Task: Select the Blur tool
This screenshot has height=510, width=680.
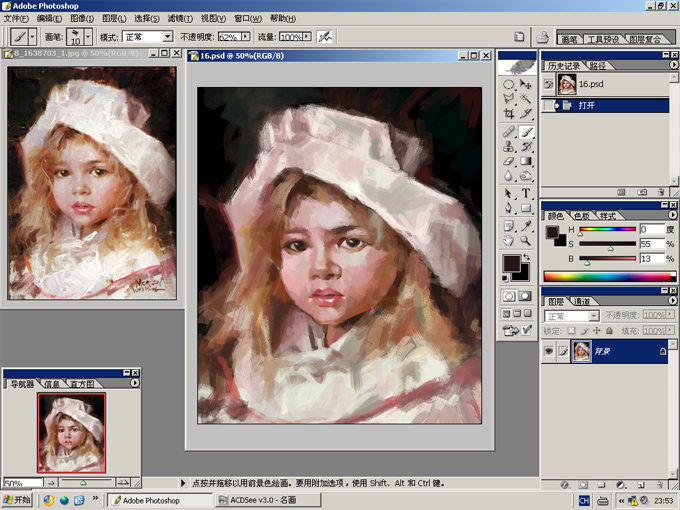Action: click(x=509, y=176)
